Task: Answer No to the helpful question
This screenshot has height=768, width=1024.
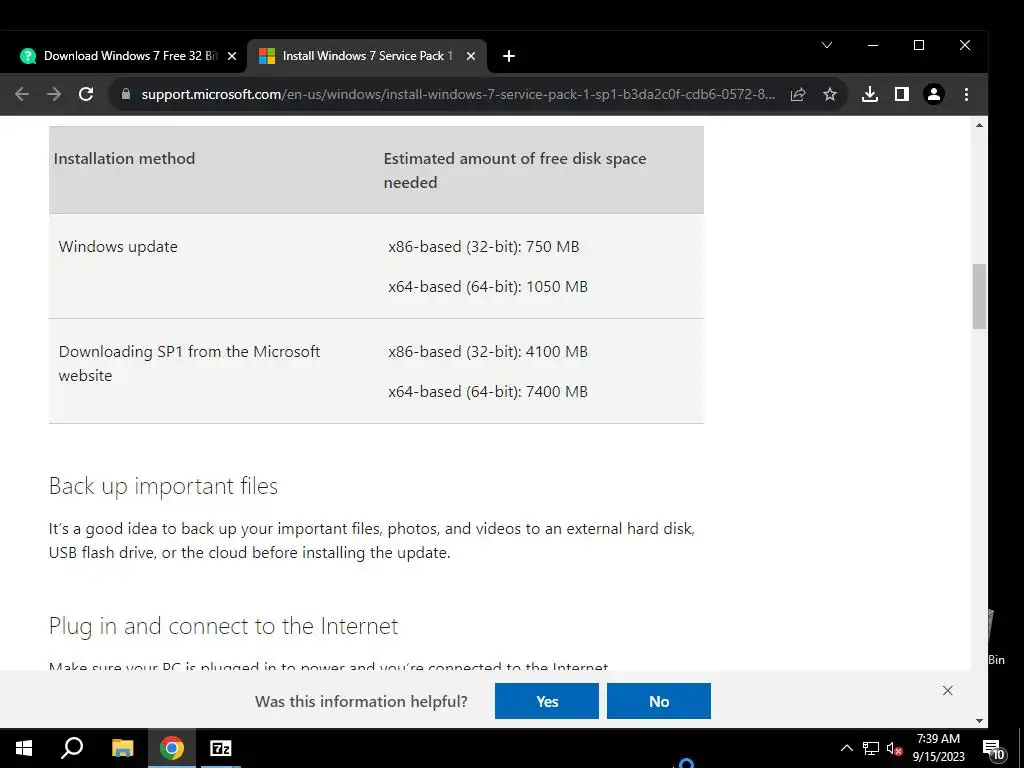Action: (x=658, y=701)
